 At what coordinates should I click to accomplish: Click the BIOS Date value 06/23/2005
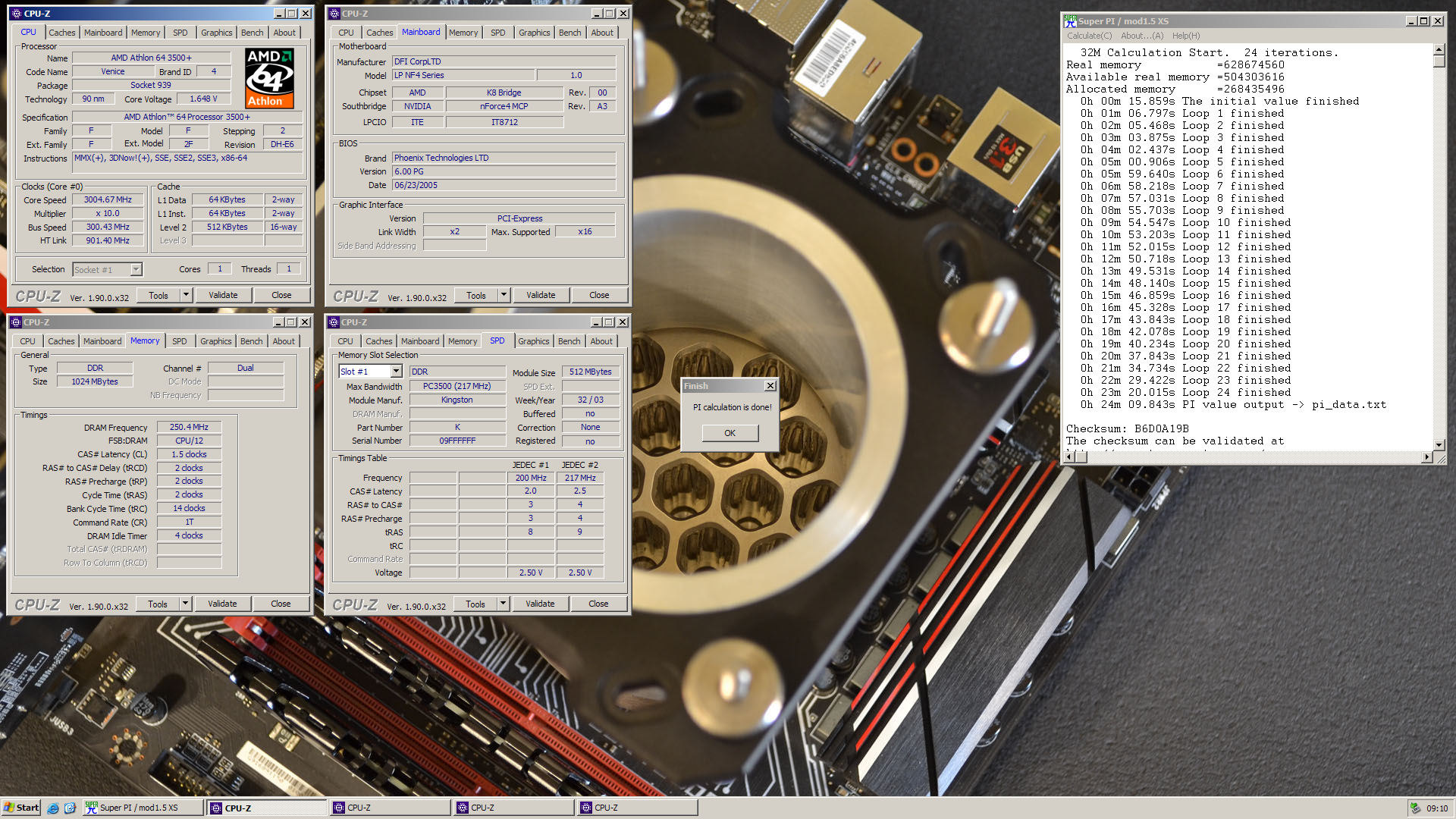504,185
